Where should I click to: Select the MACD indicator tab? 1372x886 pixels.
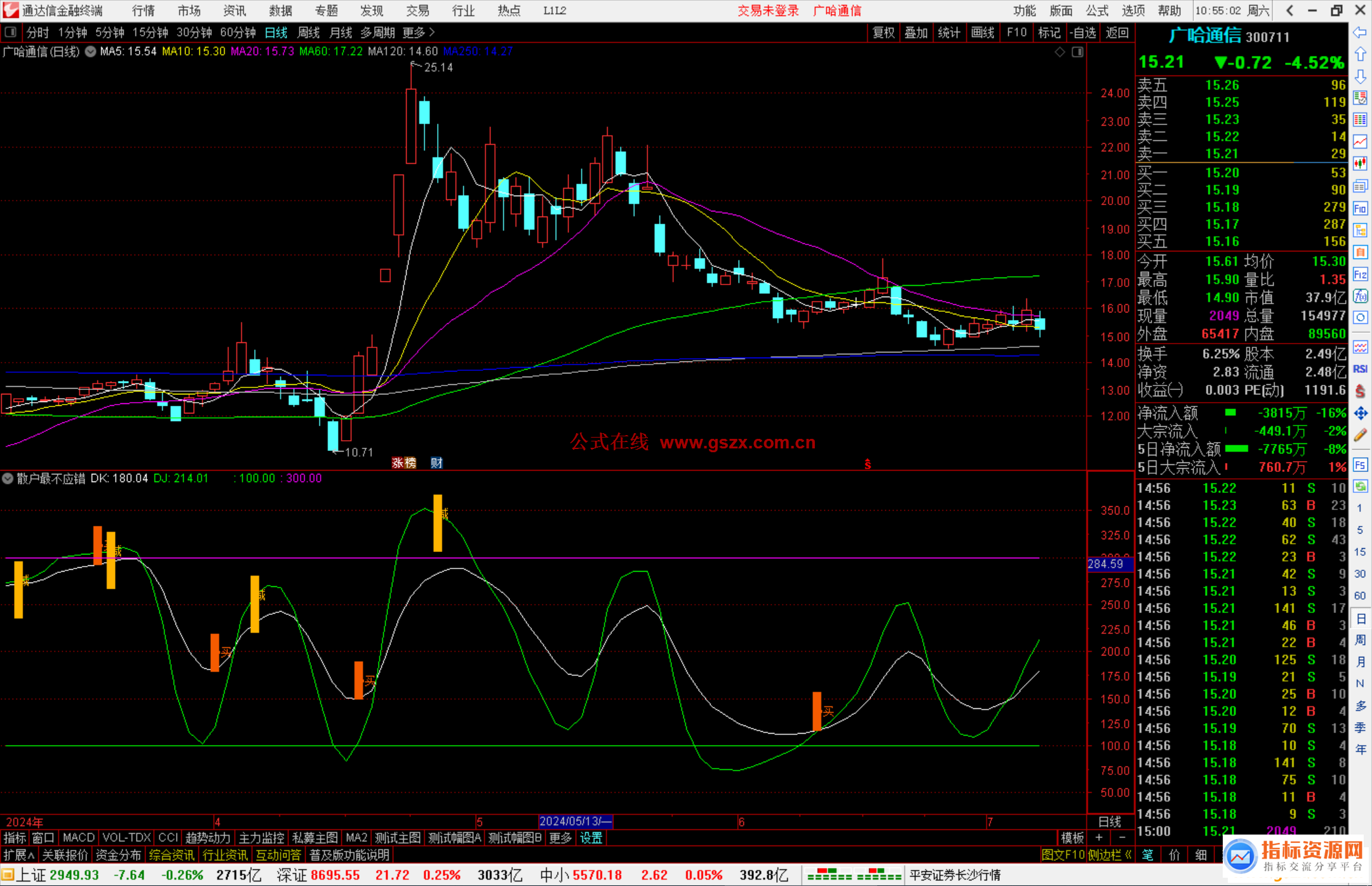coord(79,838)
